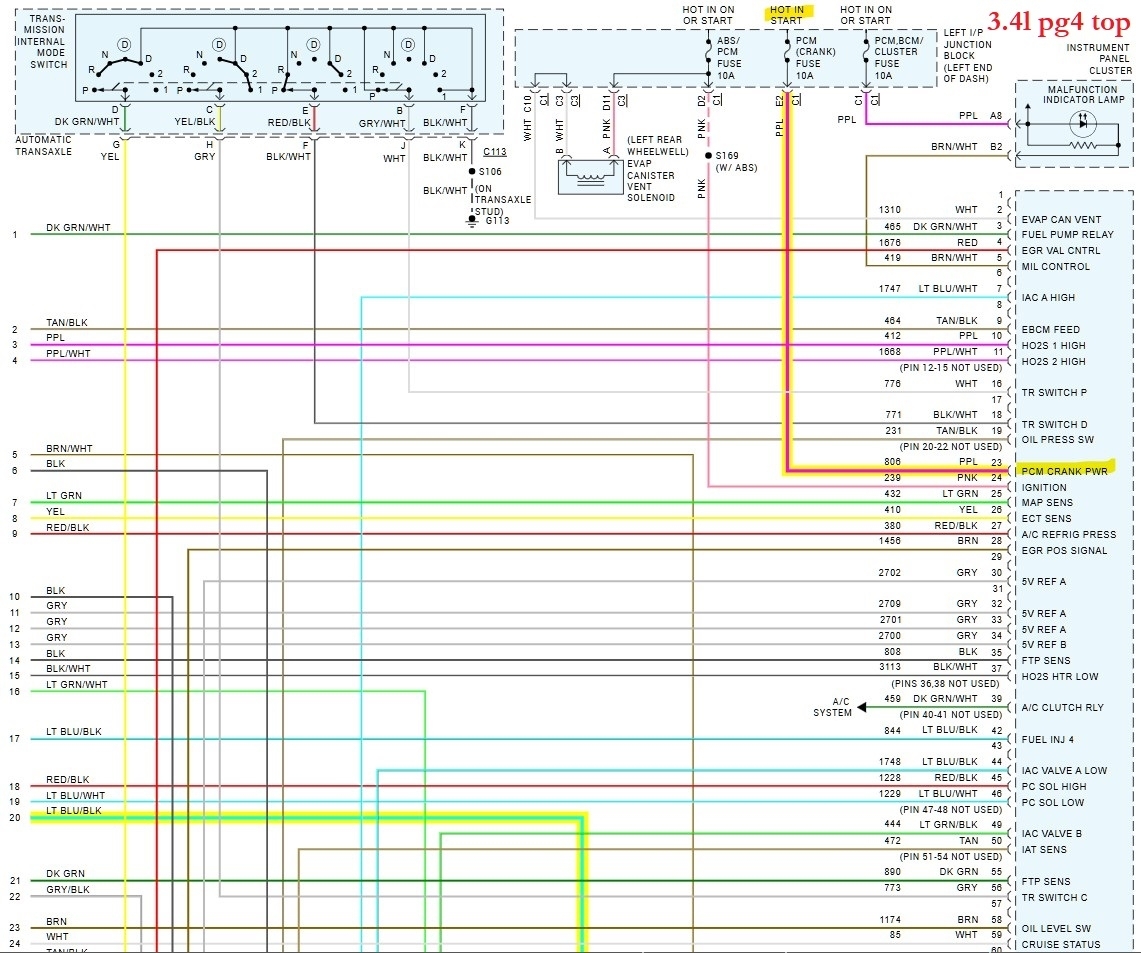Select the 'CRUISE STATUS' label
Viewport: 1141px width, 953px height.
(x=1060, y=945)
